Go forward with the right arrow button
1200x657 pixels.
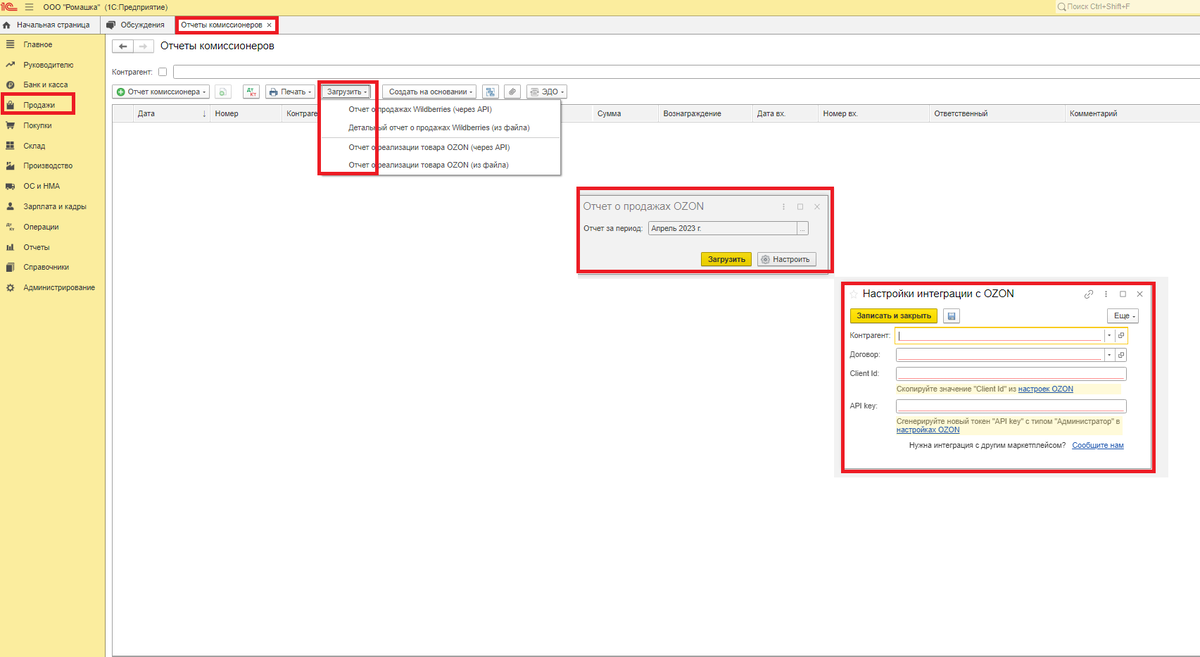pyautogui.click(x=143, y=46)
